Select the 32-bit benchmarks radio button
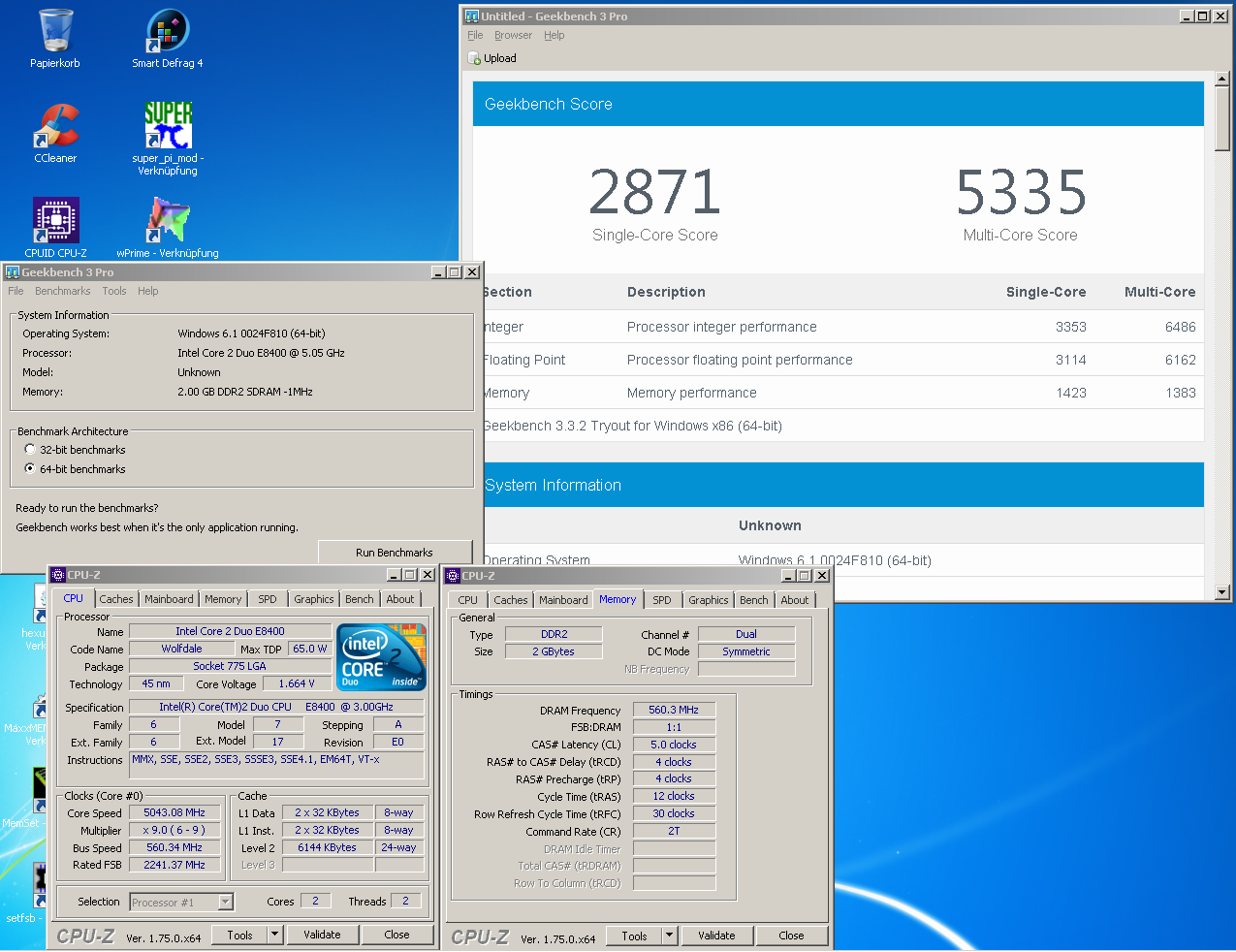The height and width of the screenshot is (952, 1236). click(30, 450)
